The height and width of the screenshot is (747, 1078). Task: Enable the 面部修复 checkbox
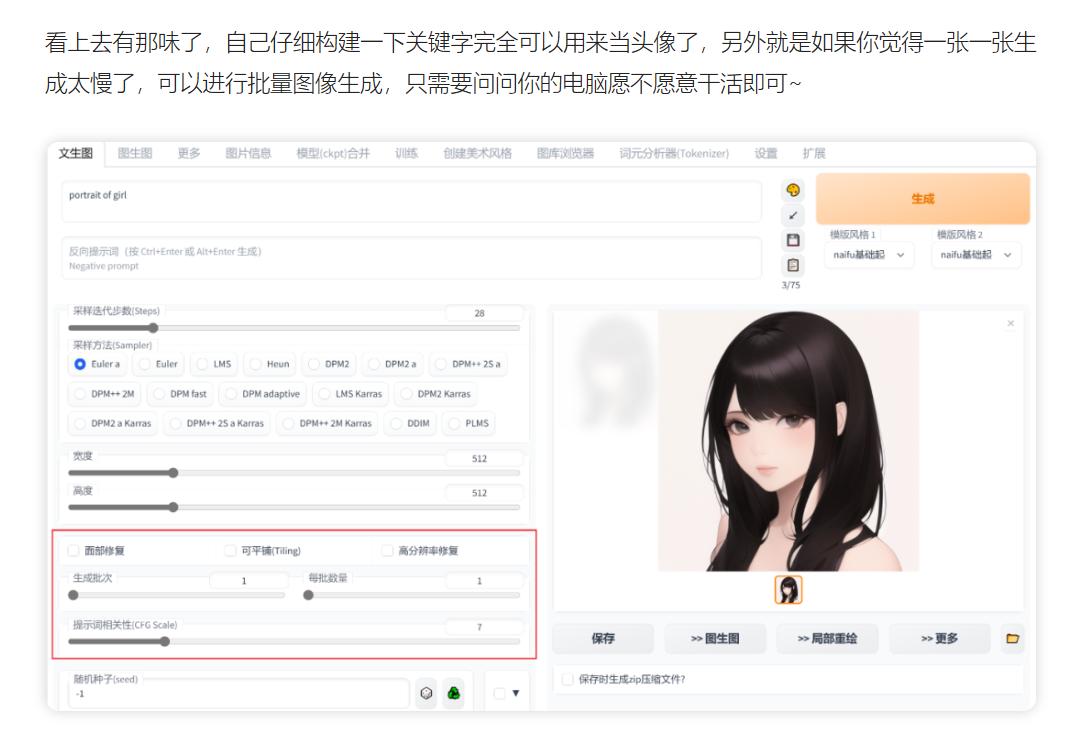tap(74, 550)
